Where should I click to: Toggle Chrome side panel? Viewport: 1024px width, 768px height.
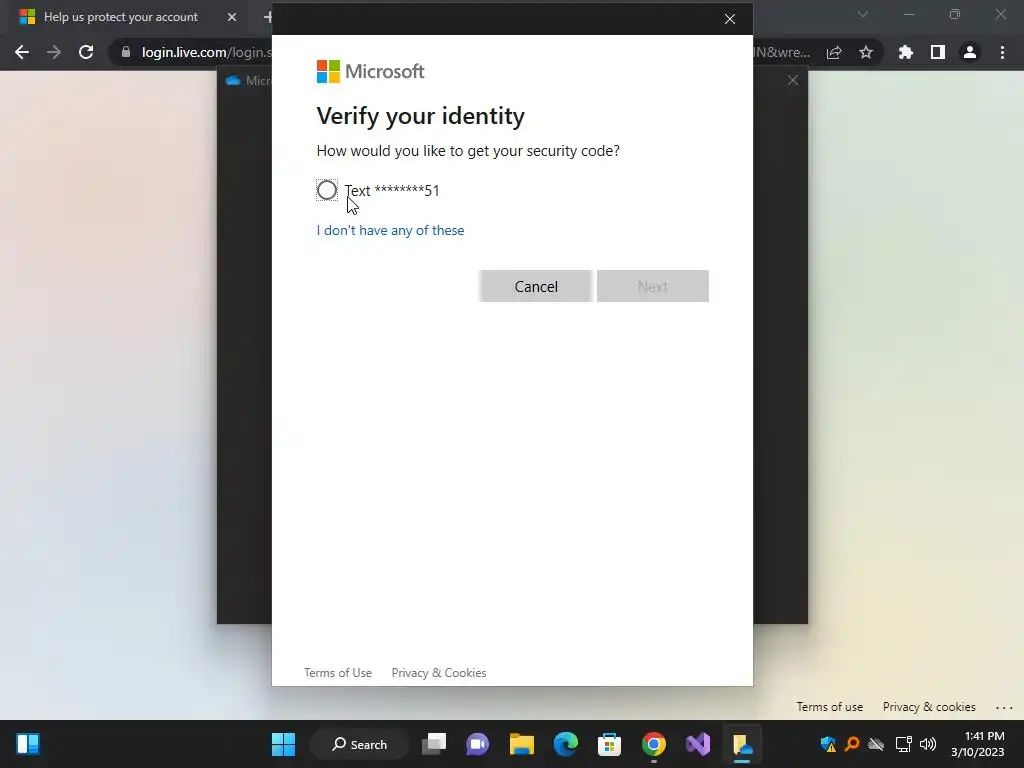pos(937,52)
